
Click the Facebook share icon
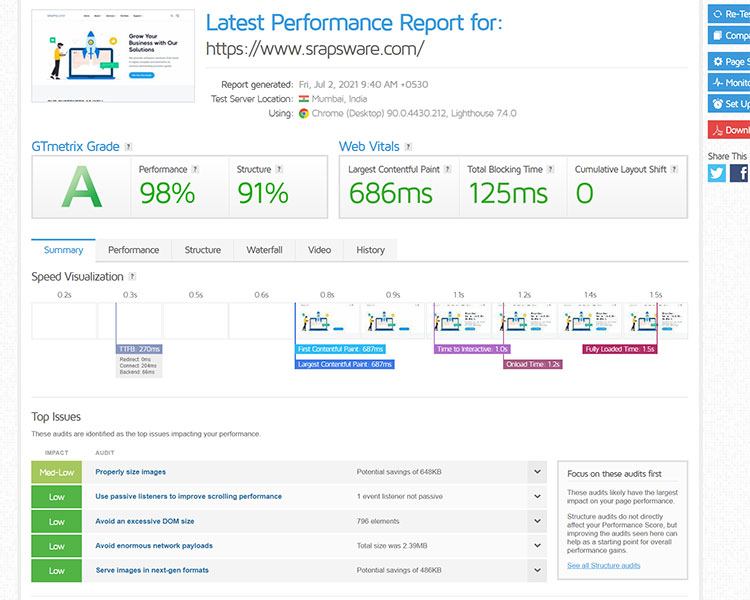[x=741, y=173]
